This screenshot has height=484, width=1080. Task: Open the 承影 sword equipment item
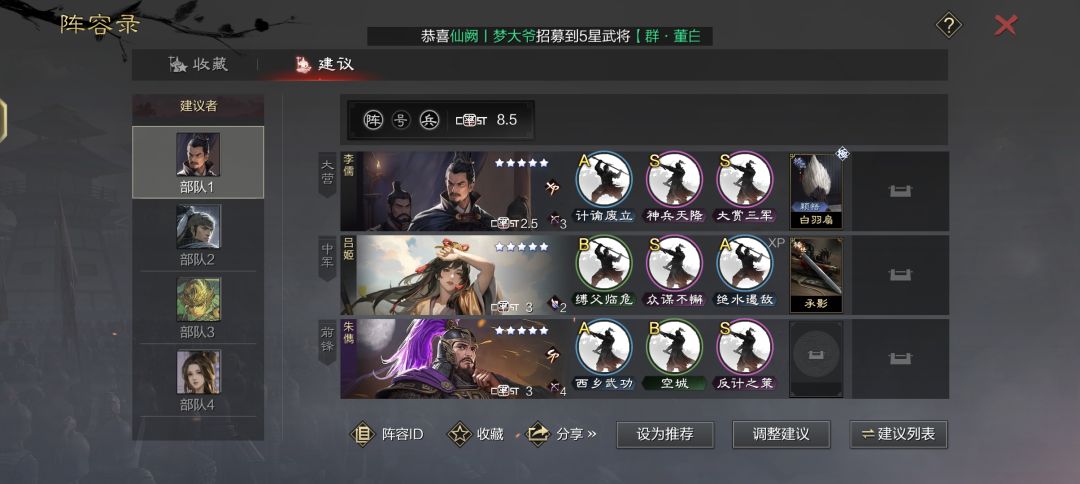pos(816,275)
